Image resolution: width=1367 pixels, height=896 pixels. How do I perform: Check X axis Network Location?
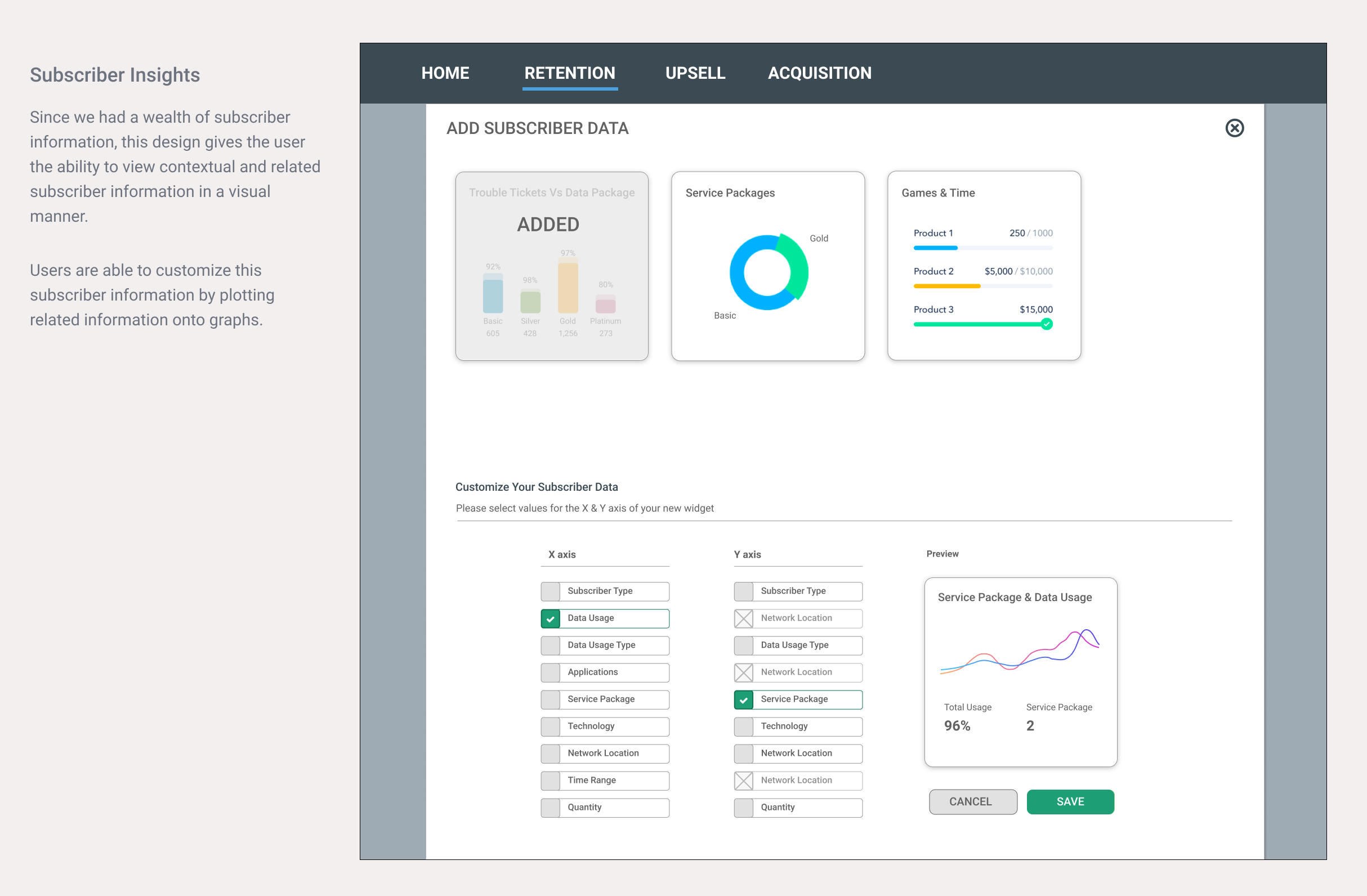pyautogui.click(x=605, y=753)
